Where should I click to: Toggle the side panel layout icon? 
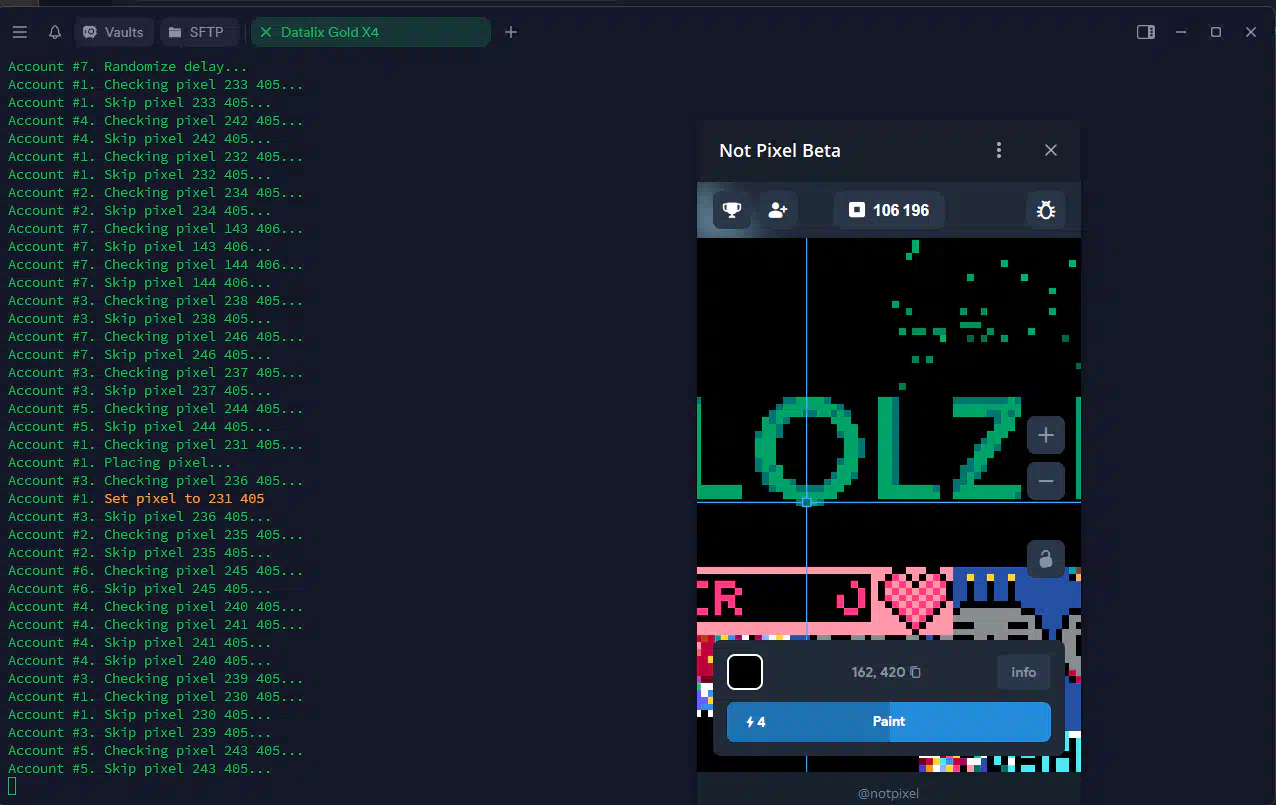click(x=1146, y=32)
